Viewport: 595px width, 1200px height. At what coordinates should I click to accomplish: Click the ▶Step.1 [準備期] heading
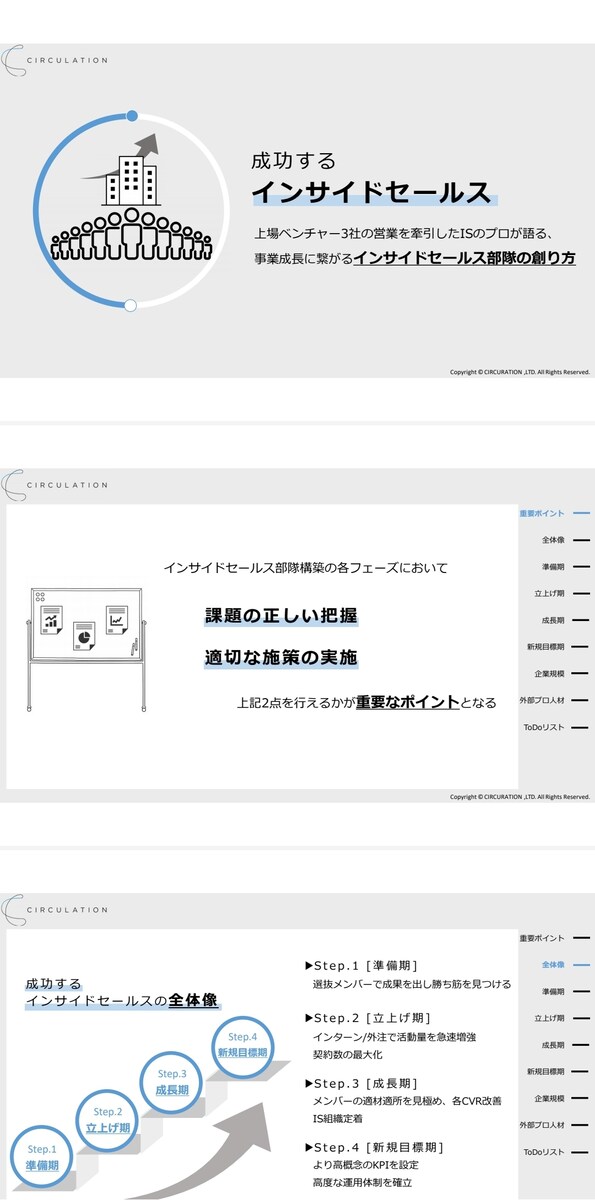click(x=361, y=966)
